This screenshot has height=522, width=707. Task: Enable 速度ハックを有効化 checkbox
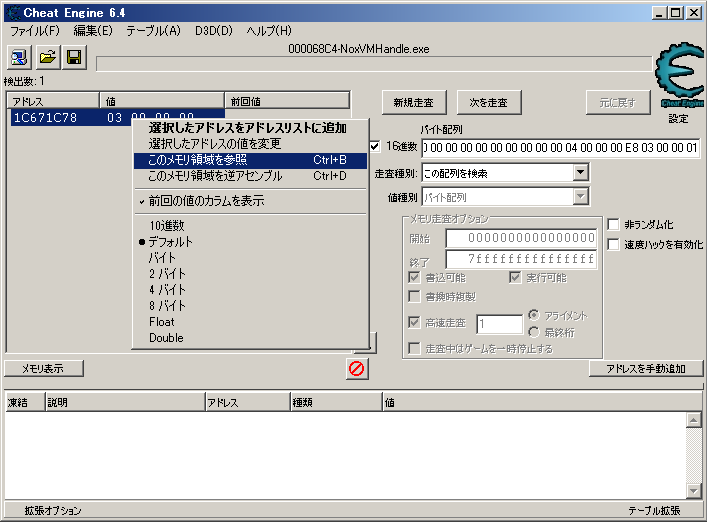pyautogui.click(x=613, y=244)
